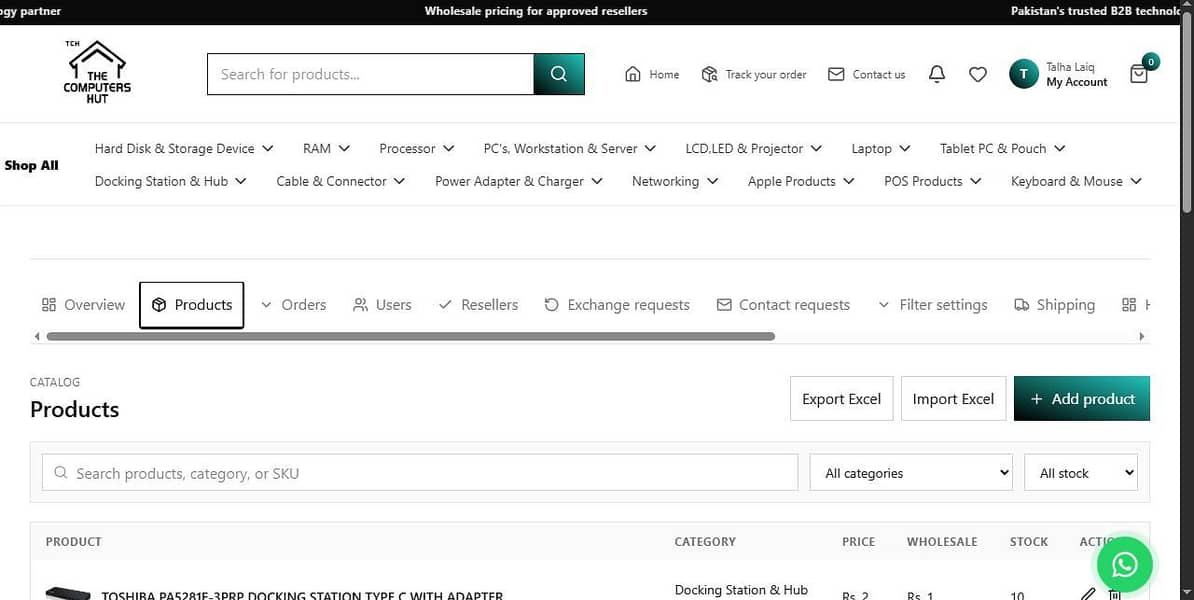Click the edit pencil icon for Toshiba product

(x=1089, y=595)
